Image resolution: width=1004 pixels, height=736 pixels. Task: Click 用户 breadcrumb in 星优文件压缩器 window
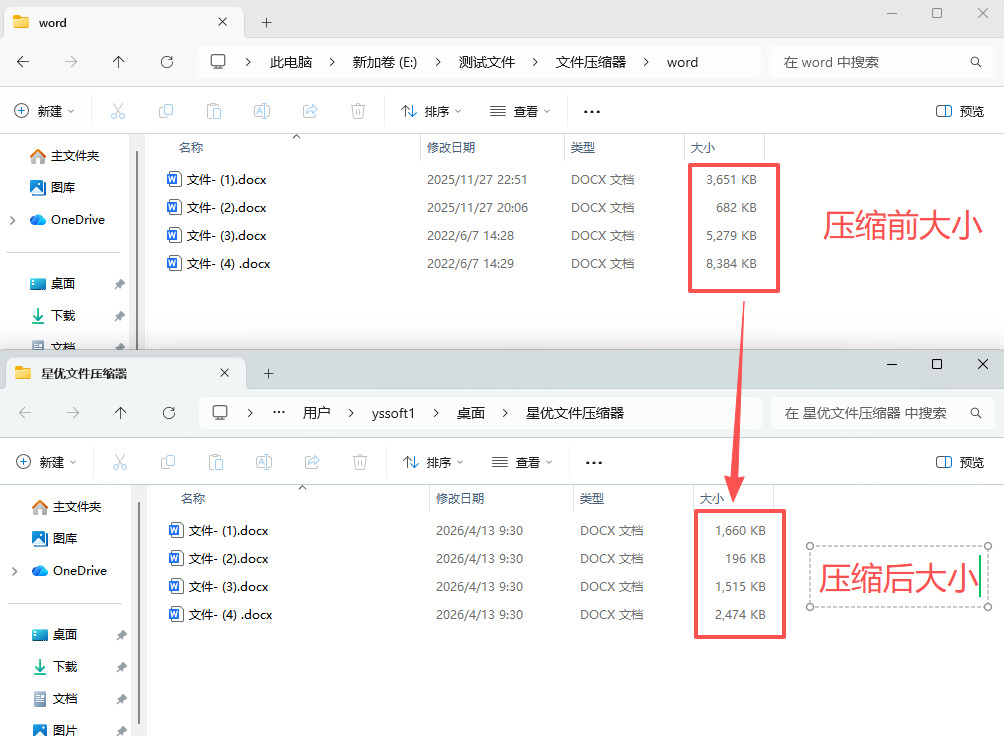pyautogui.click(x=316, y=413)
